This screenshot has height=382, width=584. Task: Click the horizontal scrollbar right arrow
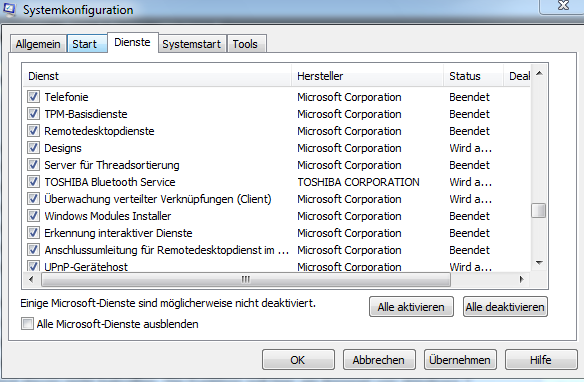point(521,279)
